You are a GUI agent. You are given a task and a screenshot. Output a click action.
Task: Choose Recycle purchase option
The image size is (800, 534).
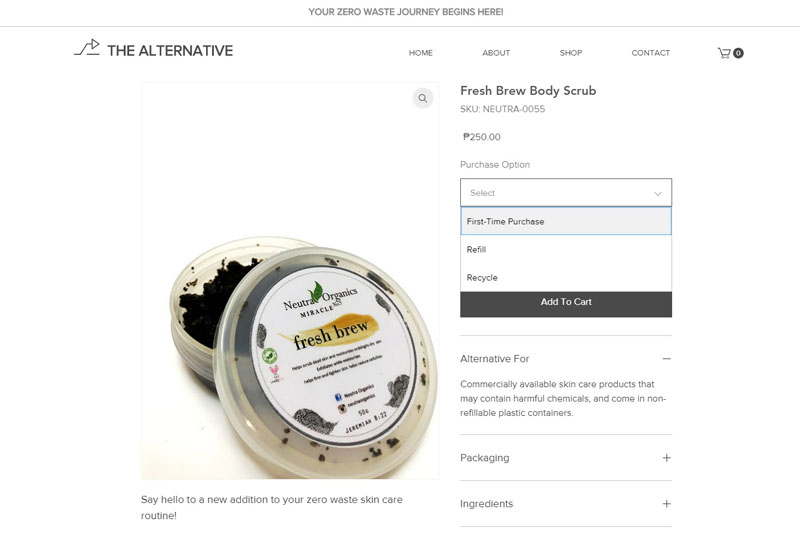click(566, 277)
